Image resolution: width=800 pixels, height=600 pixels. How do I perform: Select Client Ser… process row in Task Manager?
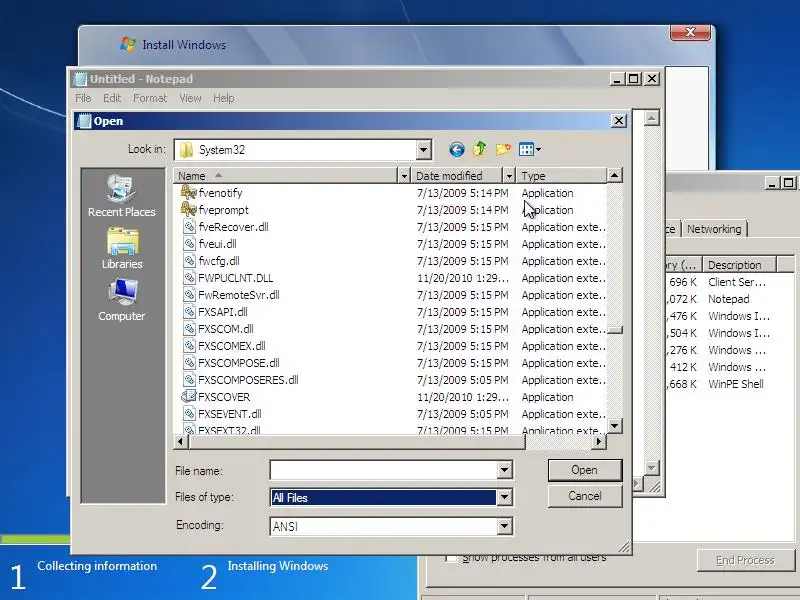tap(730, 282)
